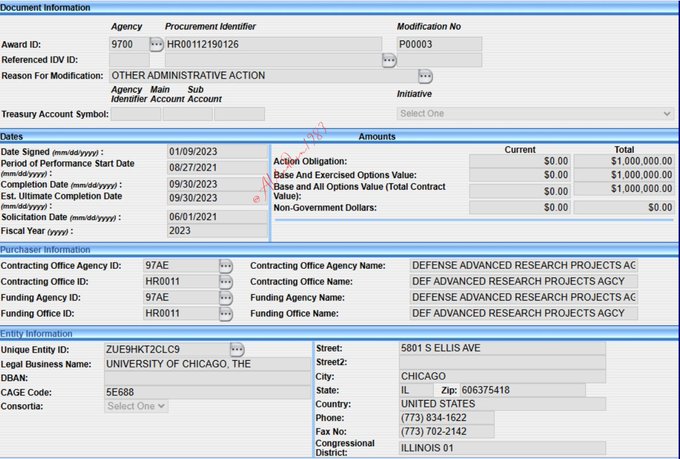Viewport: 680px width, 459px height.
Task: Click the Date Signed field
Action: [x=203, y=152]
